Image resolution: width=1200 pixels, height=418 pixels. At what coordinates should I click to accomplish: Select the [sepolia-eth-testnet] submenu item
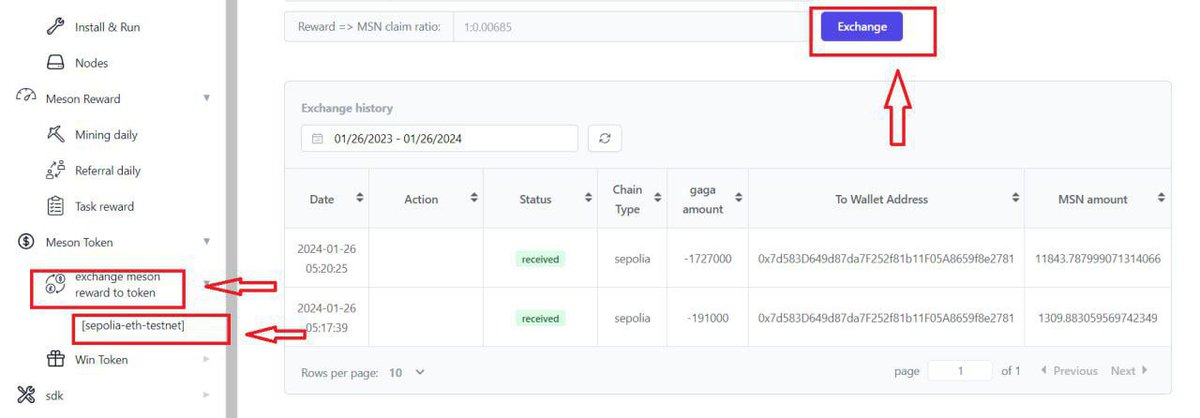[133, 326]
